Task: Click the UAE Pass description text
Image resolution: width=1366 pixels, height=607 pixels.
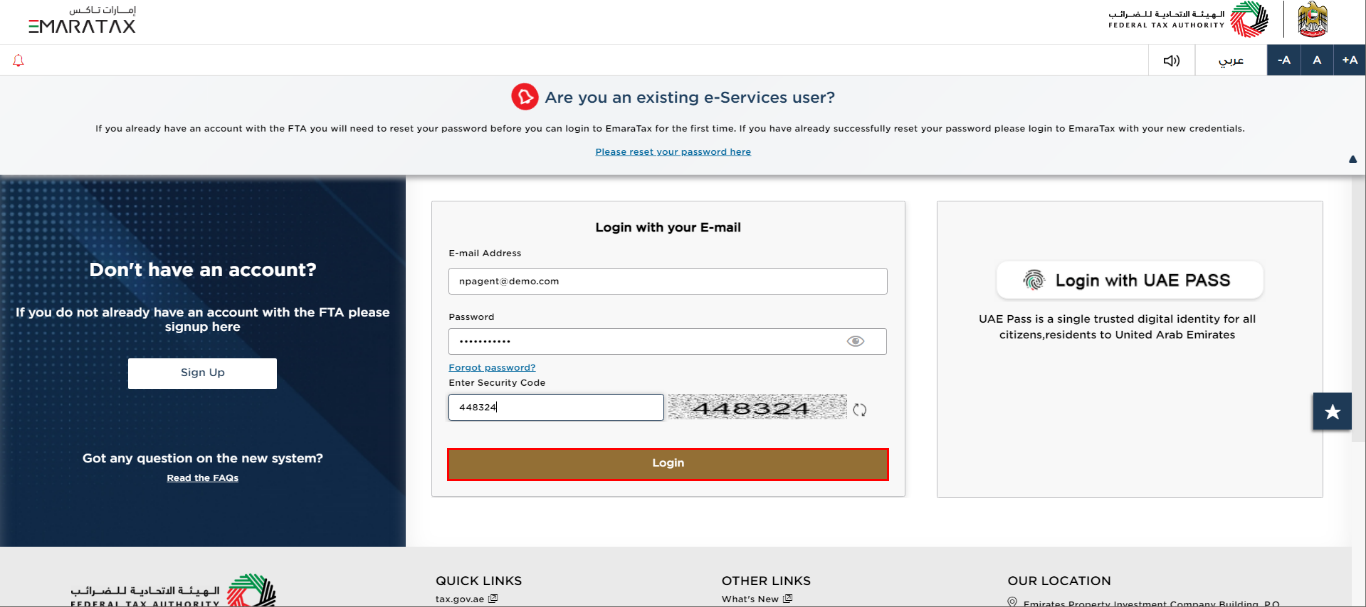Action: [1117, 327]
